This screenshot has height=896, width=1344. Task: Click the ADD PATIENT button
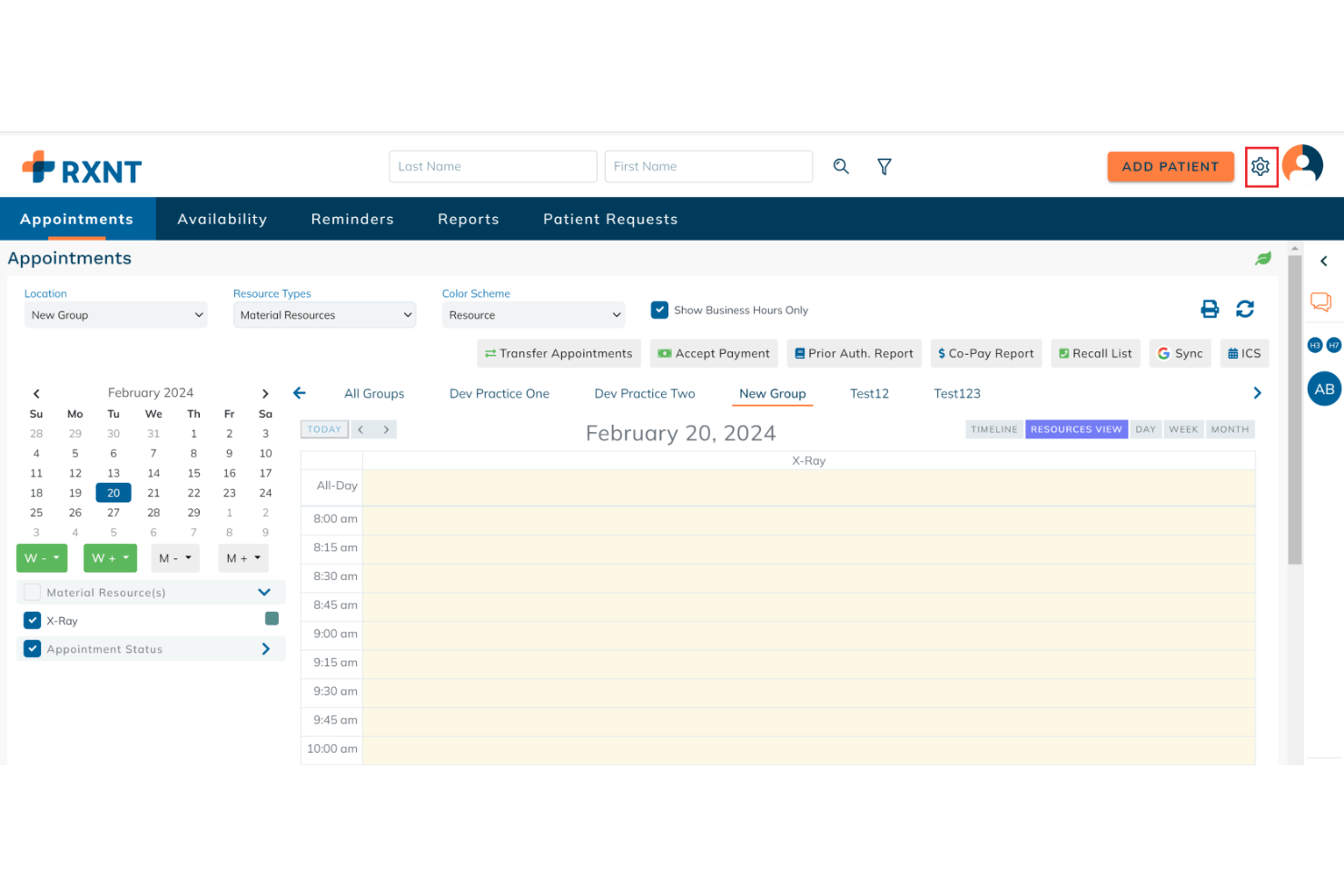(x=1171, y=166)
